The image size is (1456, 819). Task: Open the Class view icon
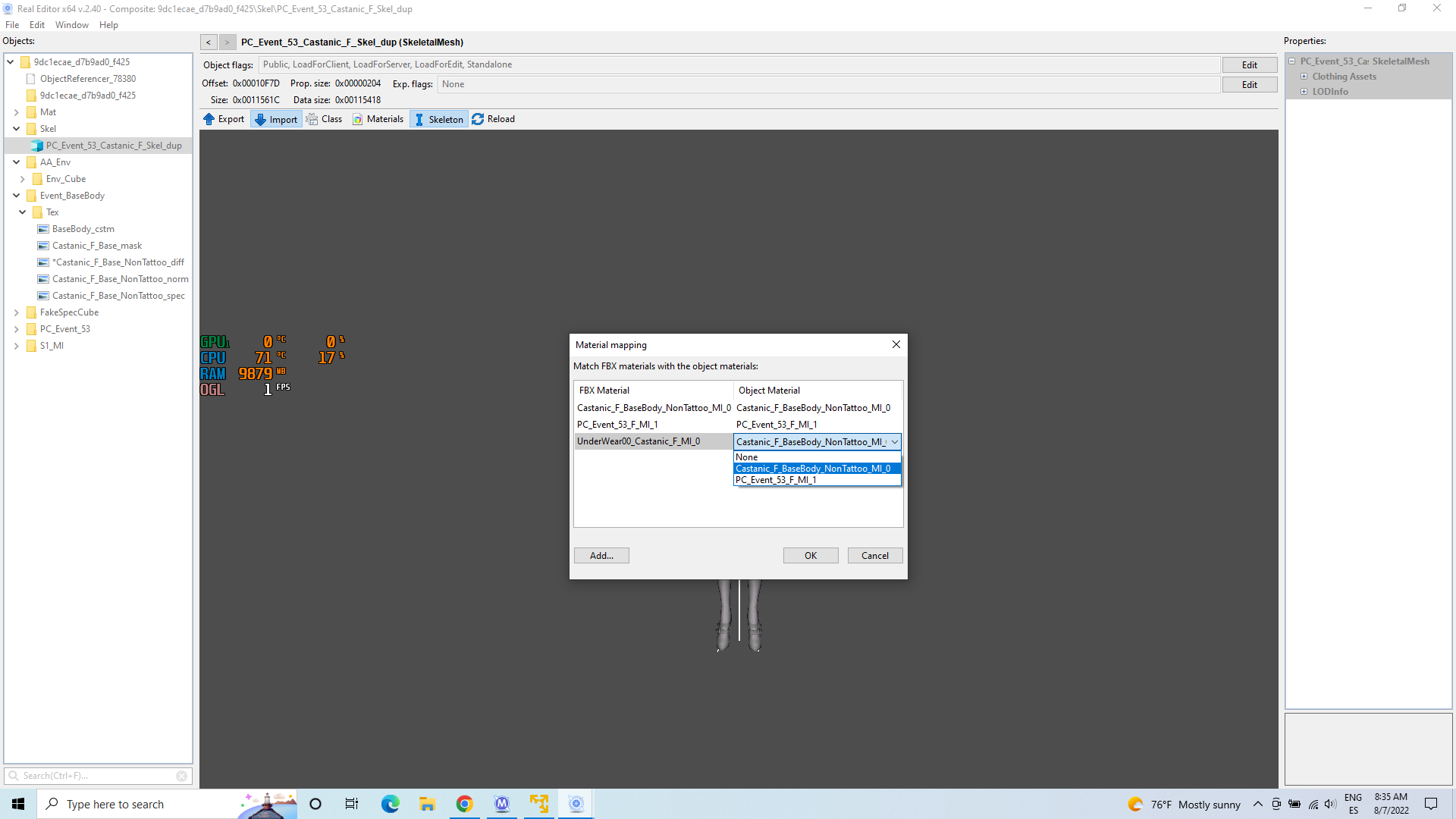[312, 119]
